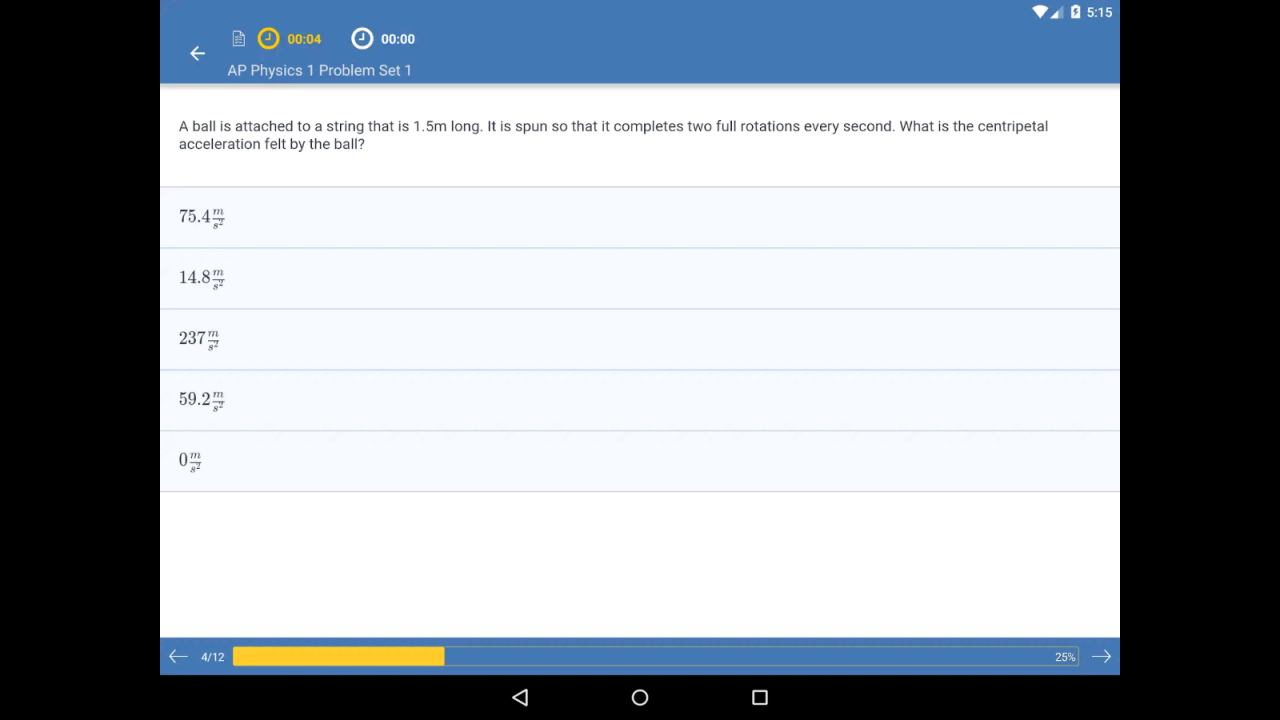Select answer 14.8 m/s²
The image size is (1280, 720).
click(640, 278)
